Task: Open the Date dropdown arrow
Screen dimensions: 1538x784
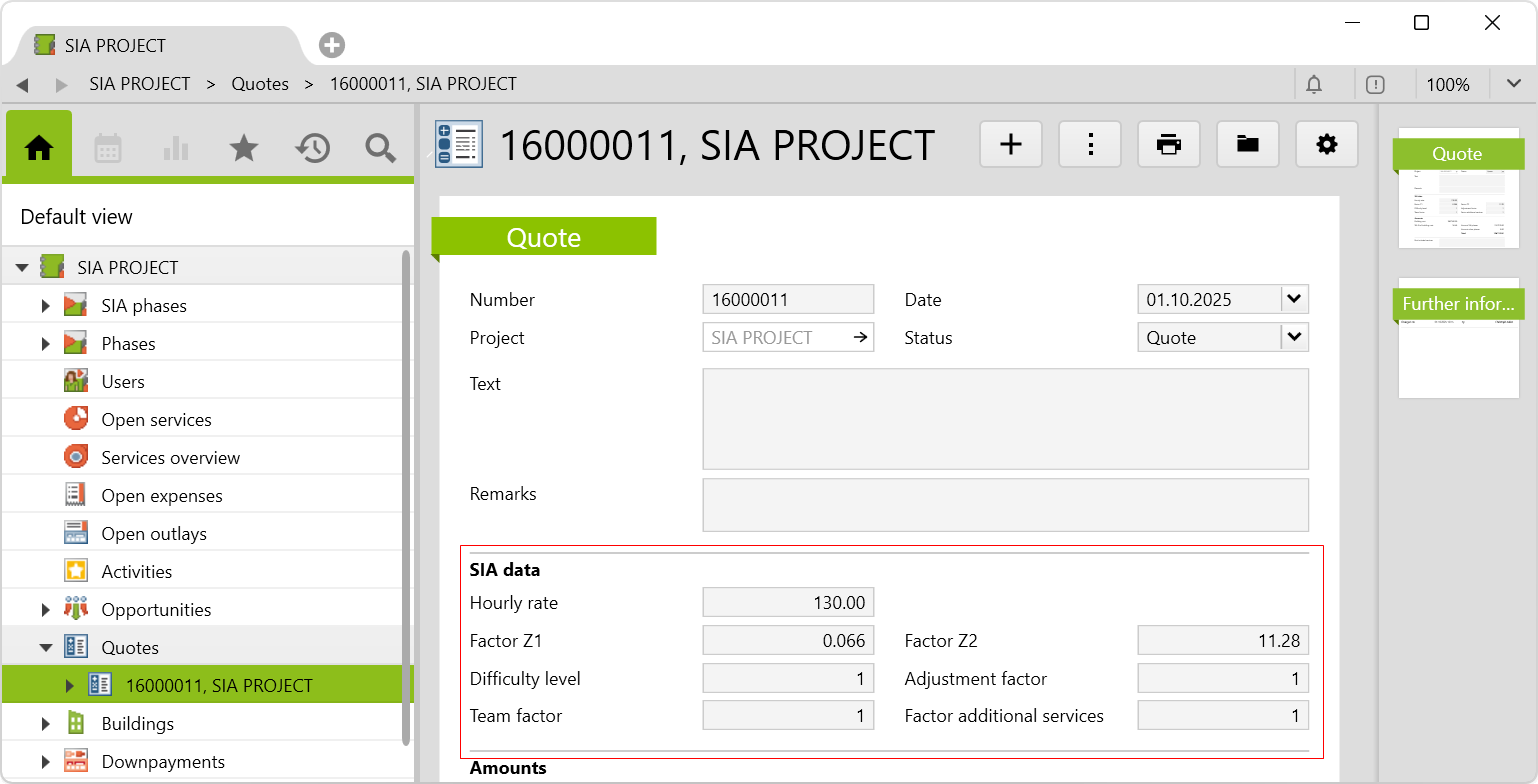Action: point(1294,299)
